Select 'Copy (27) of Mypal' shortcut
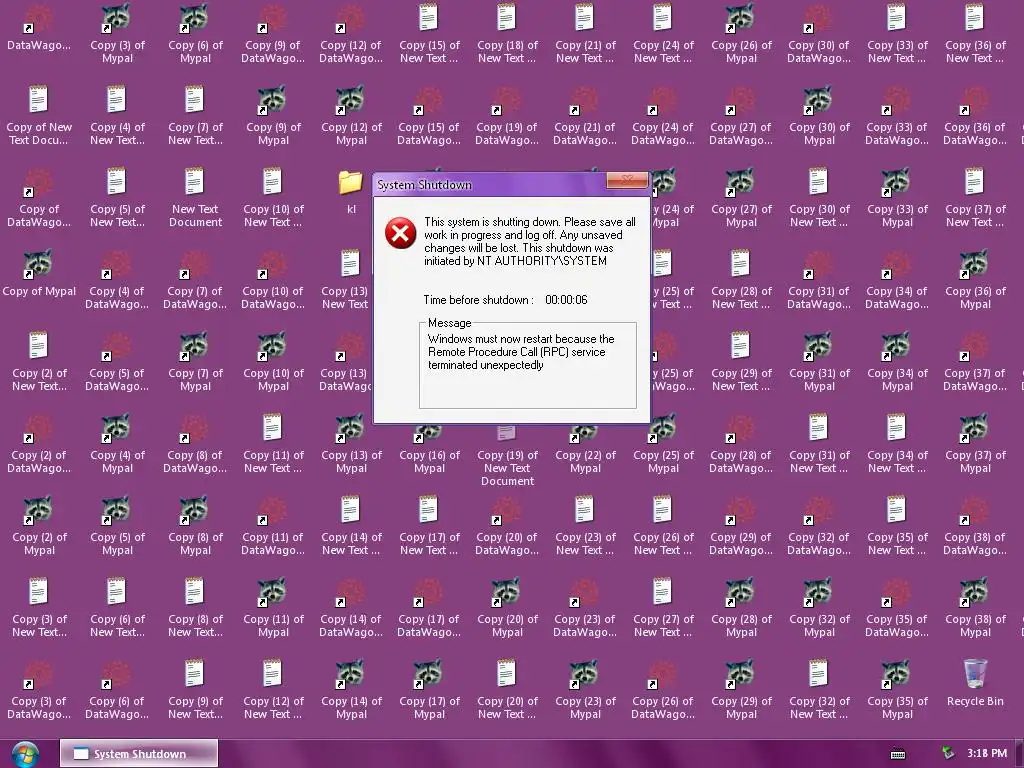 pos(741,197)
